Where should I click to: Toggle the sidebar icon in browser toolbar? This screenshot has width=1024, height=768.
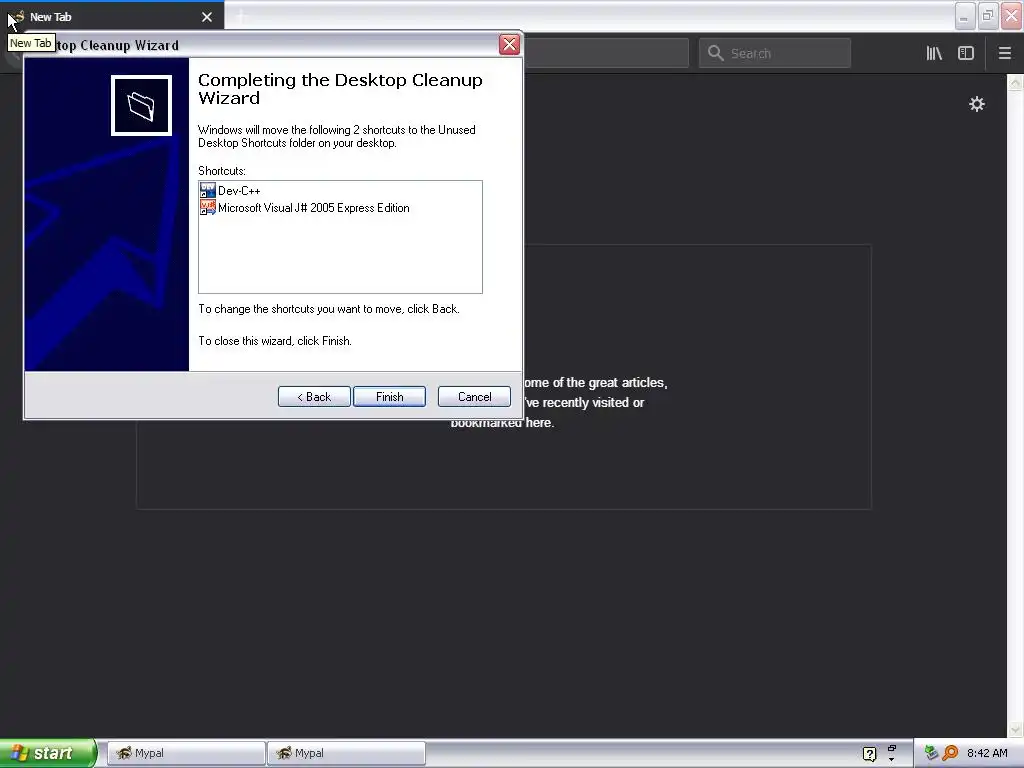pyautogui.click(x=966, y=53)
